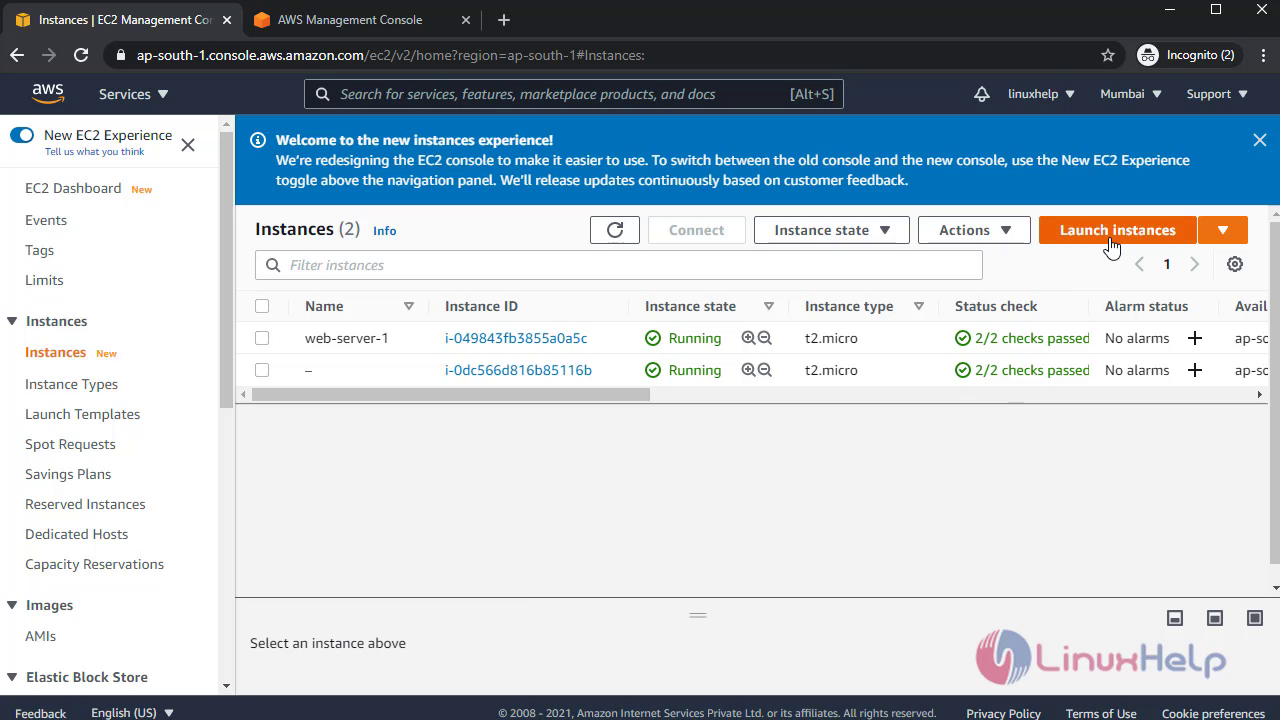This screenshot has width=1280, height=720.
Task: Collapse the Images sidebar section
Action: [x=12, y=605]
